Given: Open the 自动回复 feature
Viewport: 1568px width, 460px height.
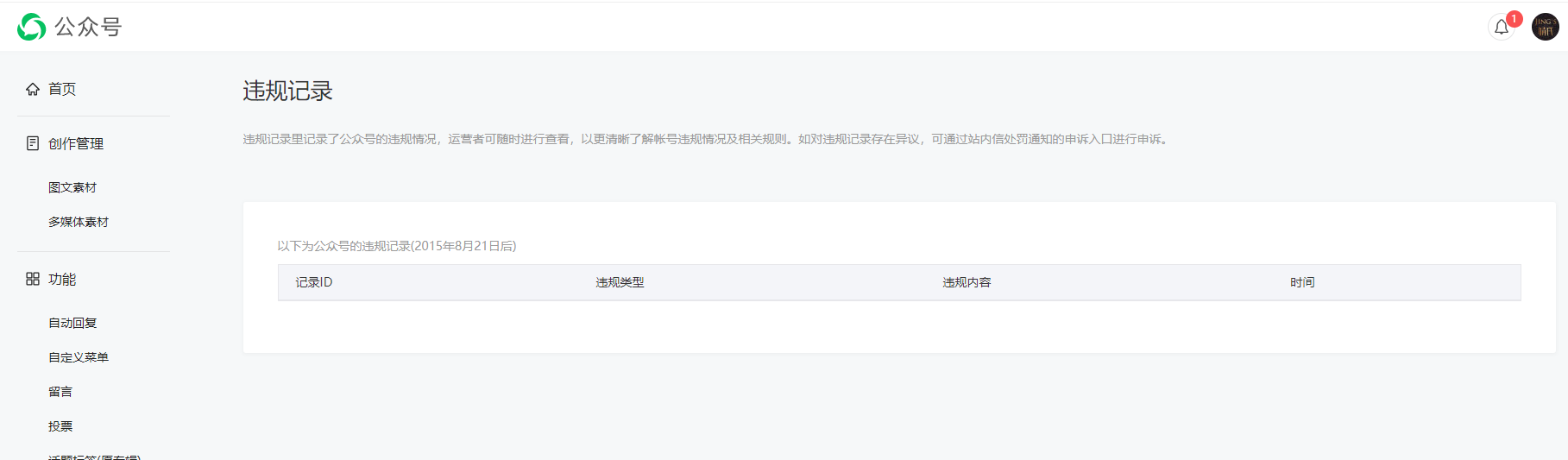Looking at the screenshot, I should 72,323.
